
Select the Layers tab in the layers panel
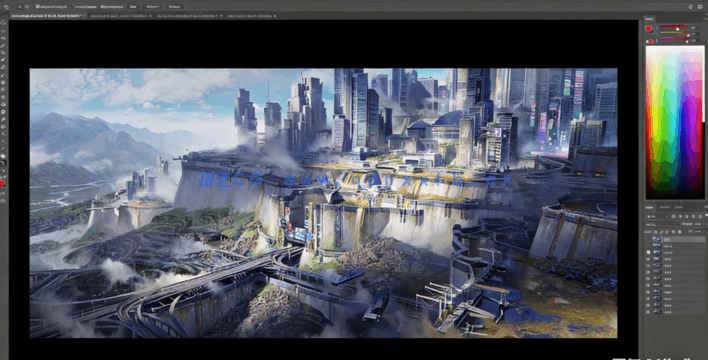point(649,207)
